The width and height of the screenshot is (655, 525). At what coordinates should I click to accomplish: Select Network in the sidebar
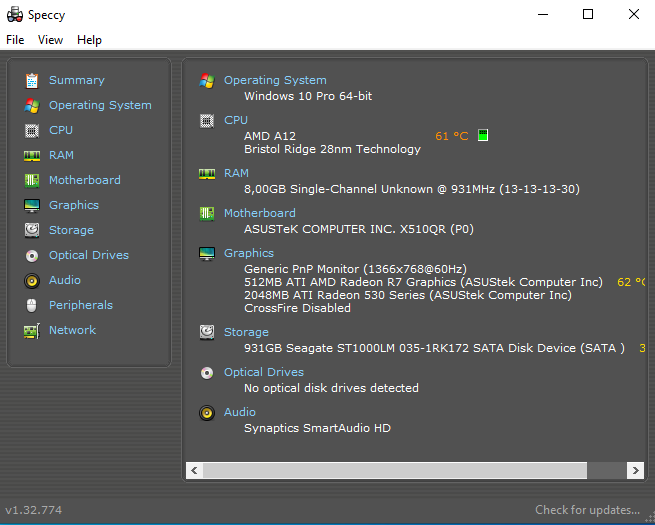[x=73, y=330]
